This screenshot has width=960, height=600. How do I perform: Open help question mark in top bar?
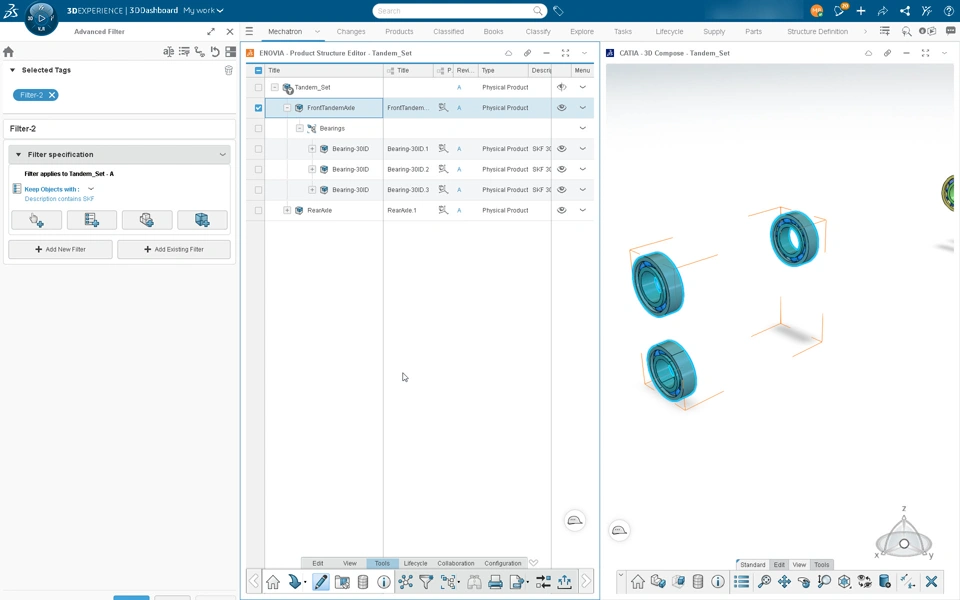(x=949, y=11)
